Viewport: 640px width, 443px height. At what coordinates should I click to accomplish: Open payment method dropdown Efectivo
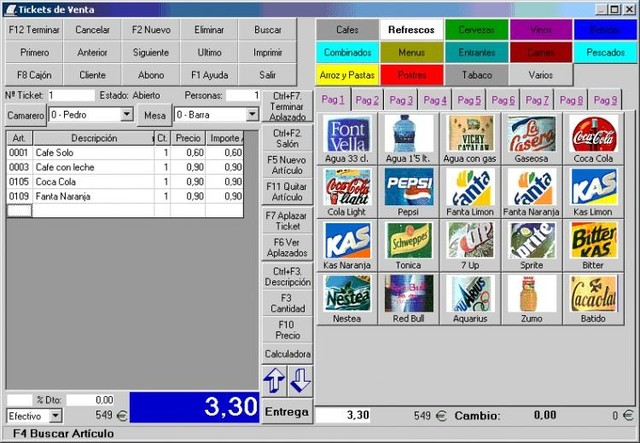point(56,416)
